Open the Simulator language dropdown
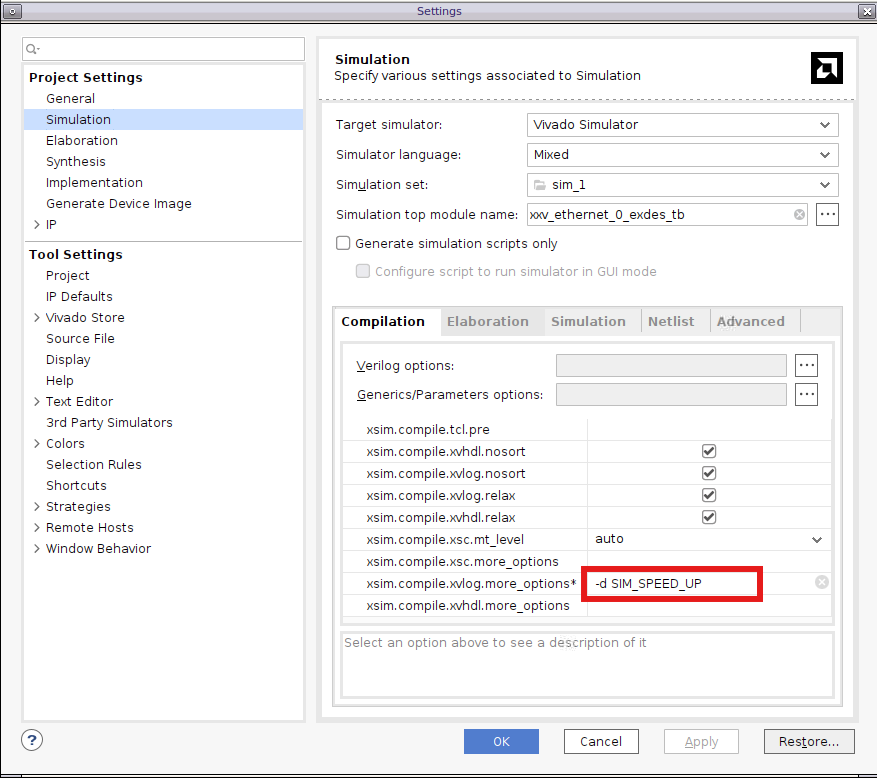The height and width of the screenshot is (778, 877). click(682, 155)
